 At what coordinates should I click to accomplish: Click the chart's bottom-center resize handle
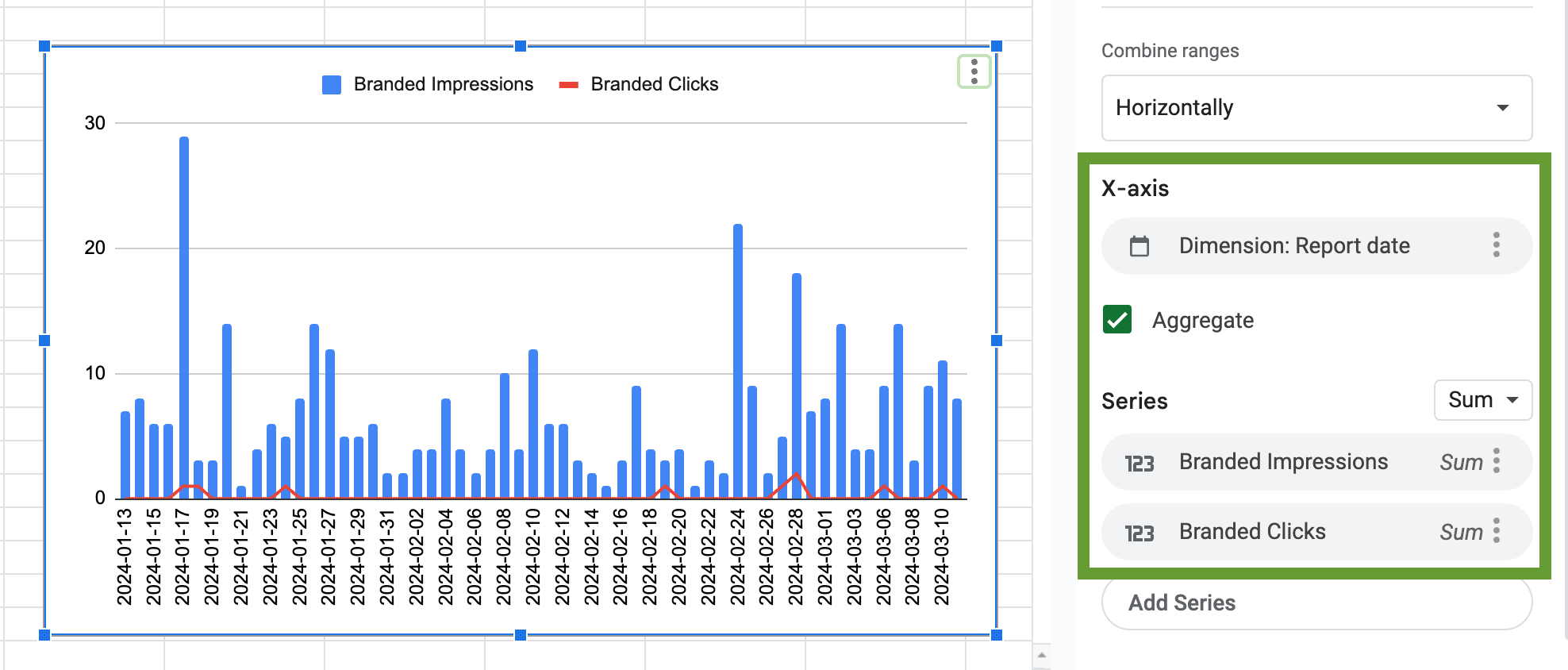point(521,635)
